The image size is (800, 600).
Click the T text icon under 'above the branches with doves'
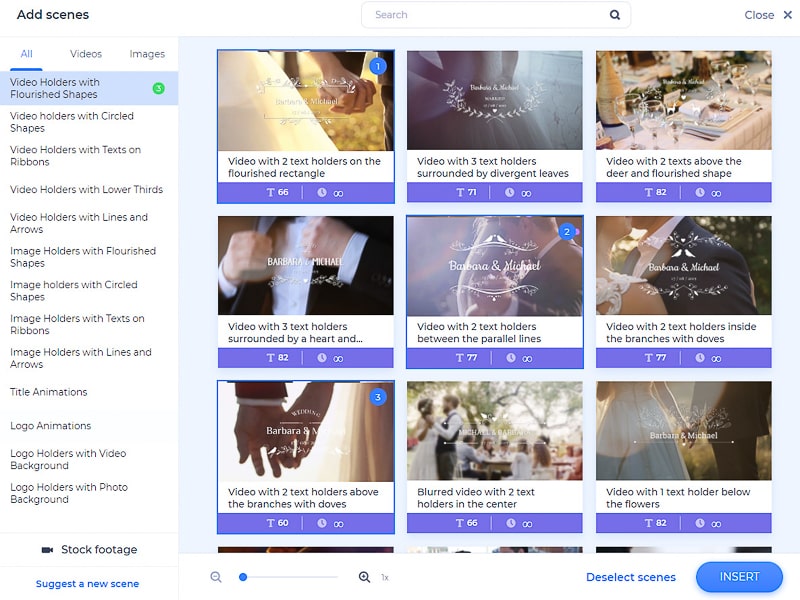coord(270,523)
